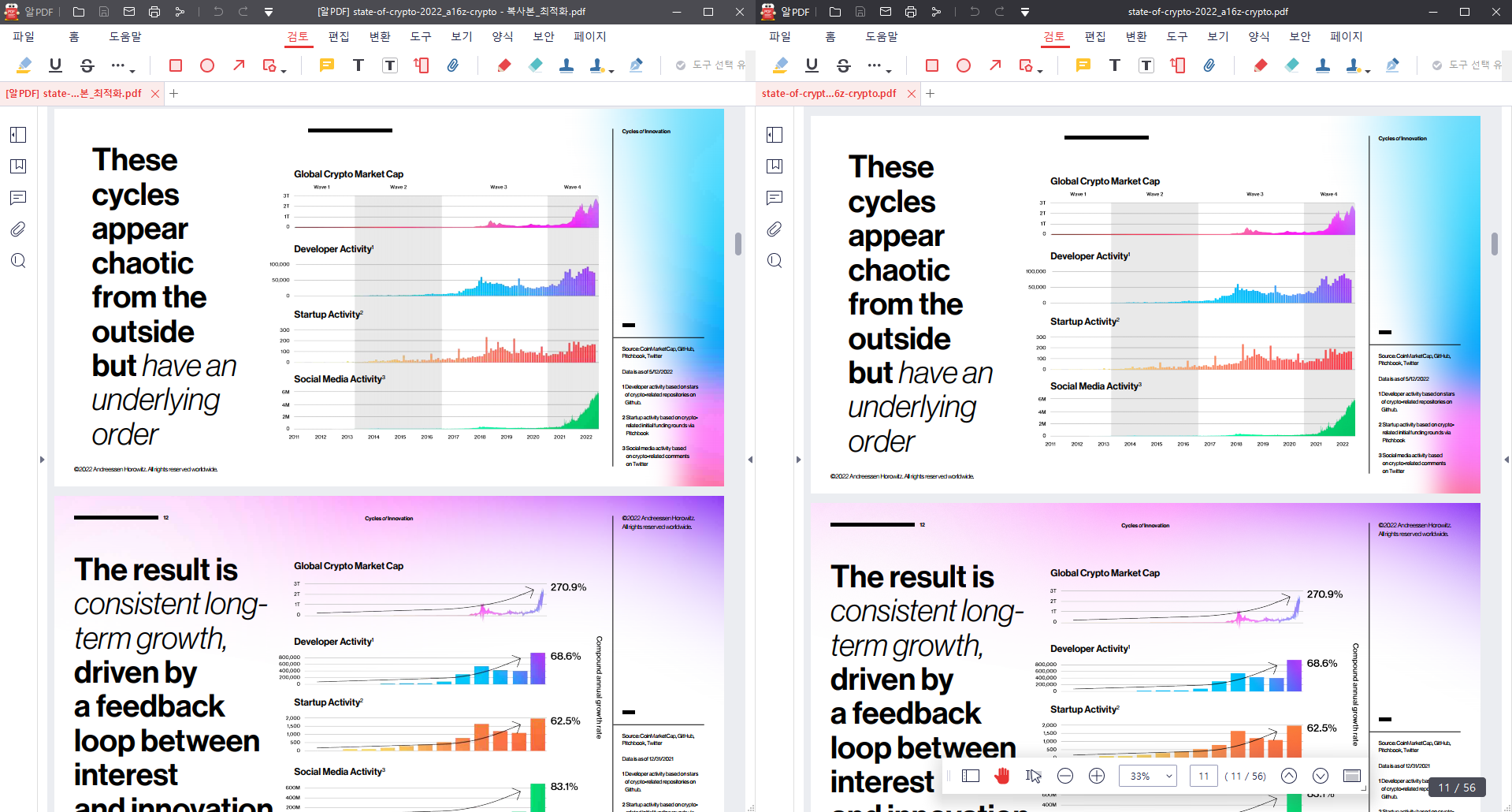Switch to the 변환 tab in left window
Viewport: 1512px width, 812px height.
(380, 36)
